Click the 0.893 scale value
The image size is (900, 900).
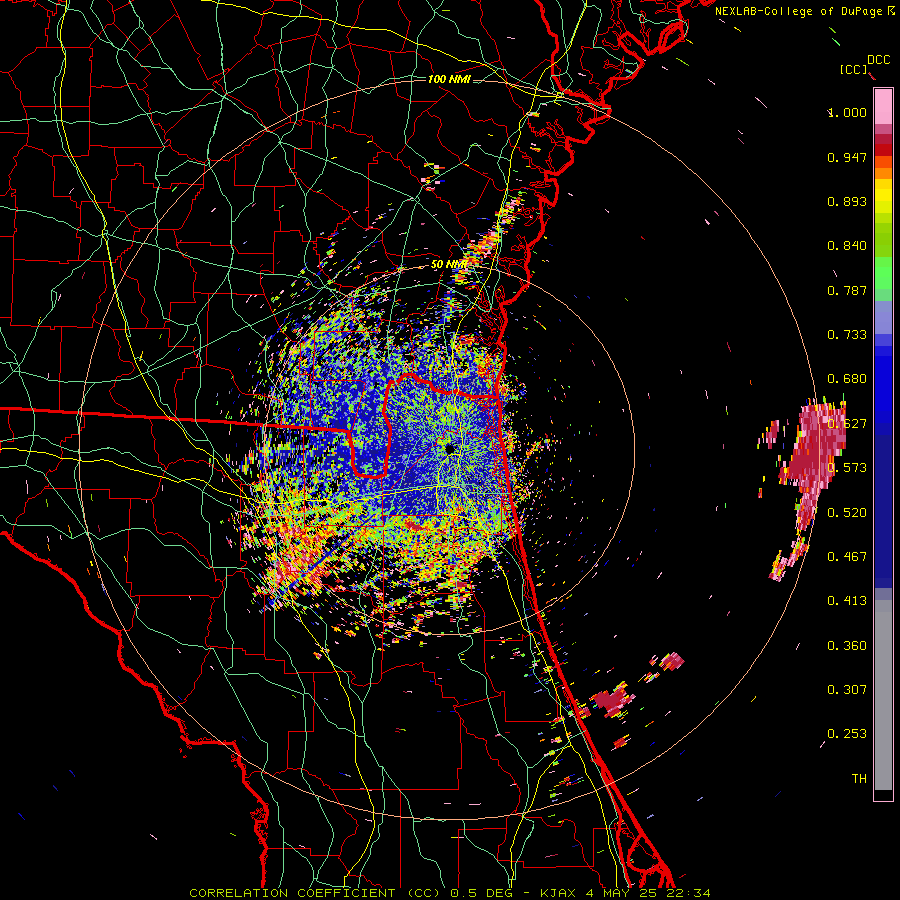pos(847,201)
